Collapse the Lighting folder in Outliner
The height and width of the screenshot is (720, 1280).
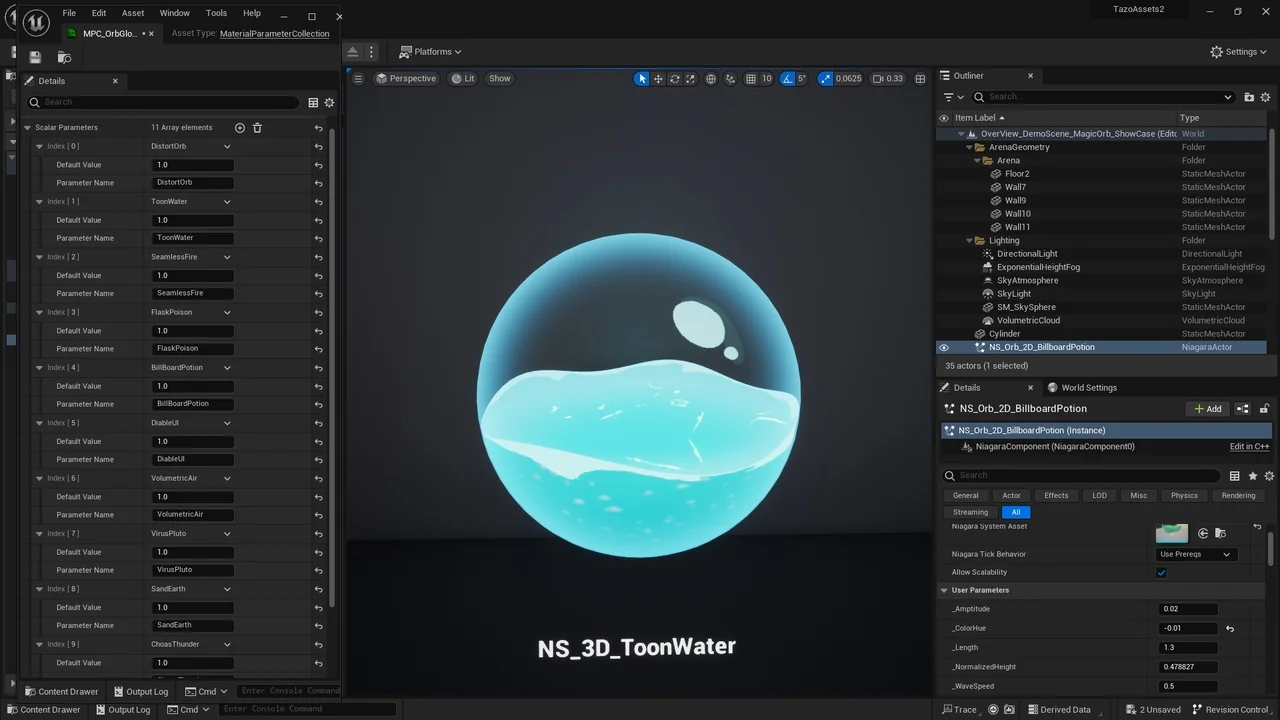tap(968, 240)
